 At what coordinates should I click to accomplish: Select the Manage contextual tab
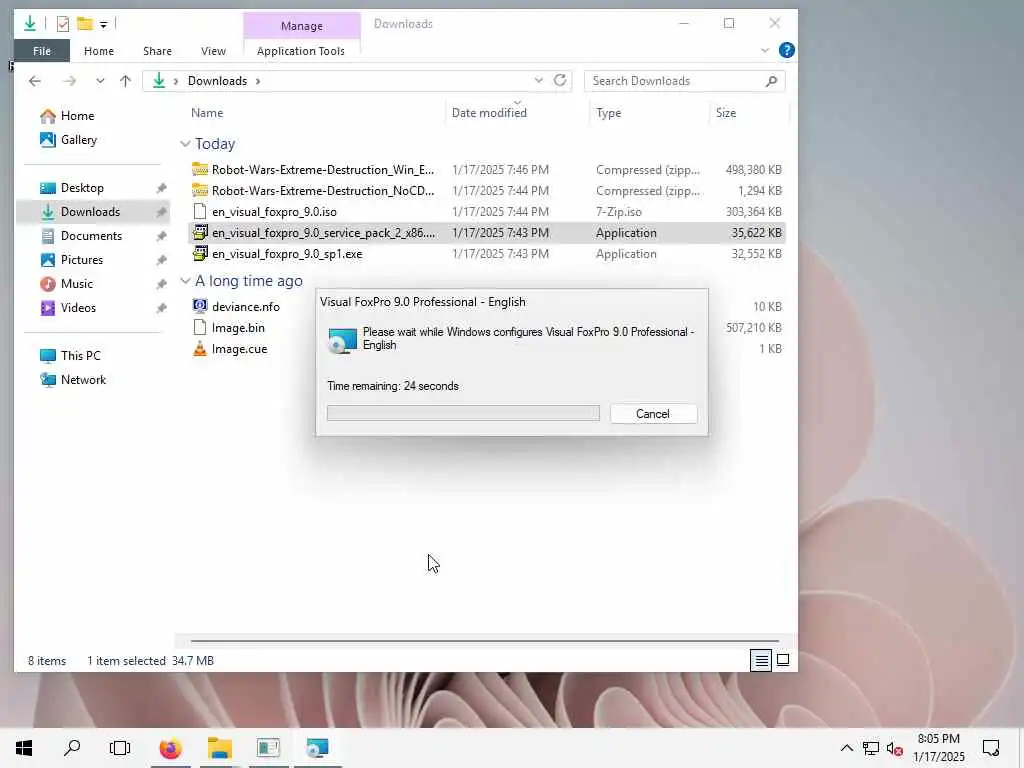pyautogui.click(x=302, y=25)
